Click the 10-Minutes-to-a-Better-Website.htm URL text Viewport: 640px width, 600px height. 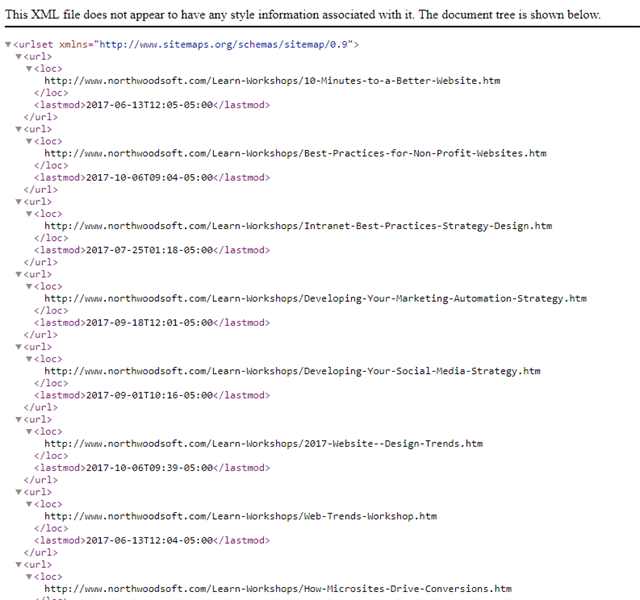(x=272, y=81)
